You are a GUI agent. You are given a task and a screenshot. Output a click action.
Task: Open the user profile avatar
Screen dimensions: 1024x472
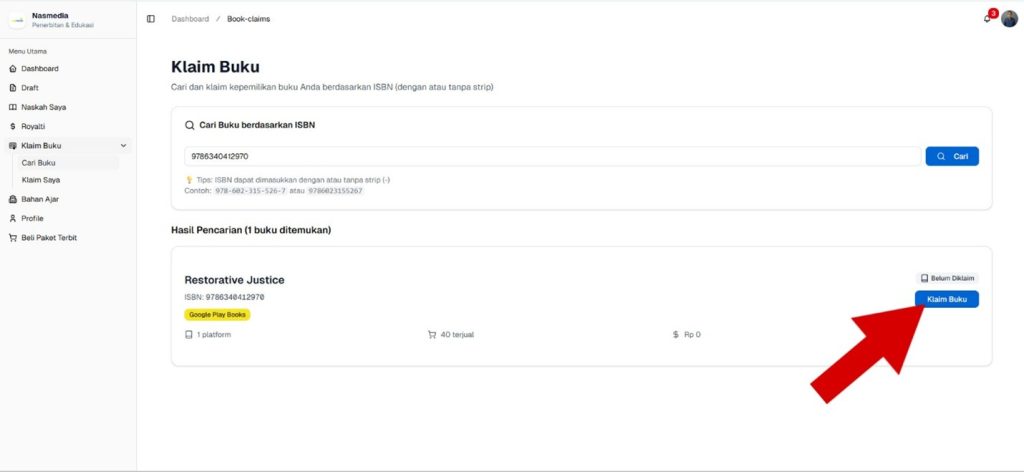click(x=1009, y=19)
